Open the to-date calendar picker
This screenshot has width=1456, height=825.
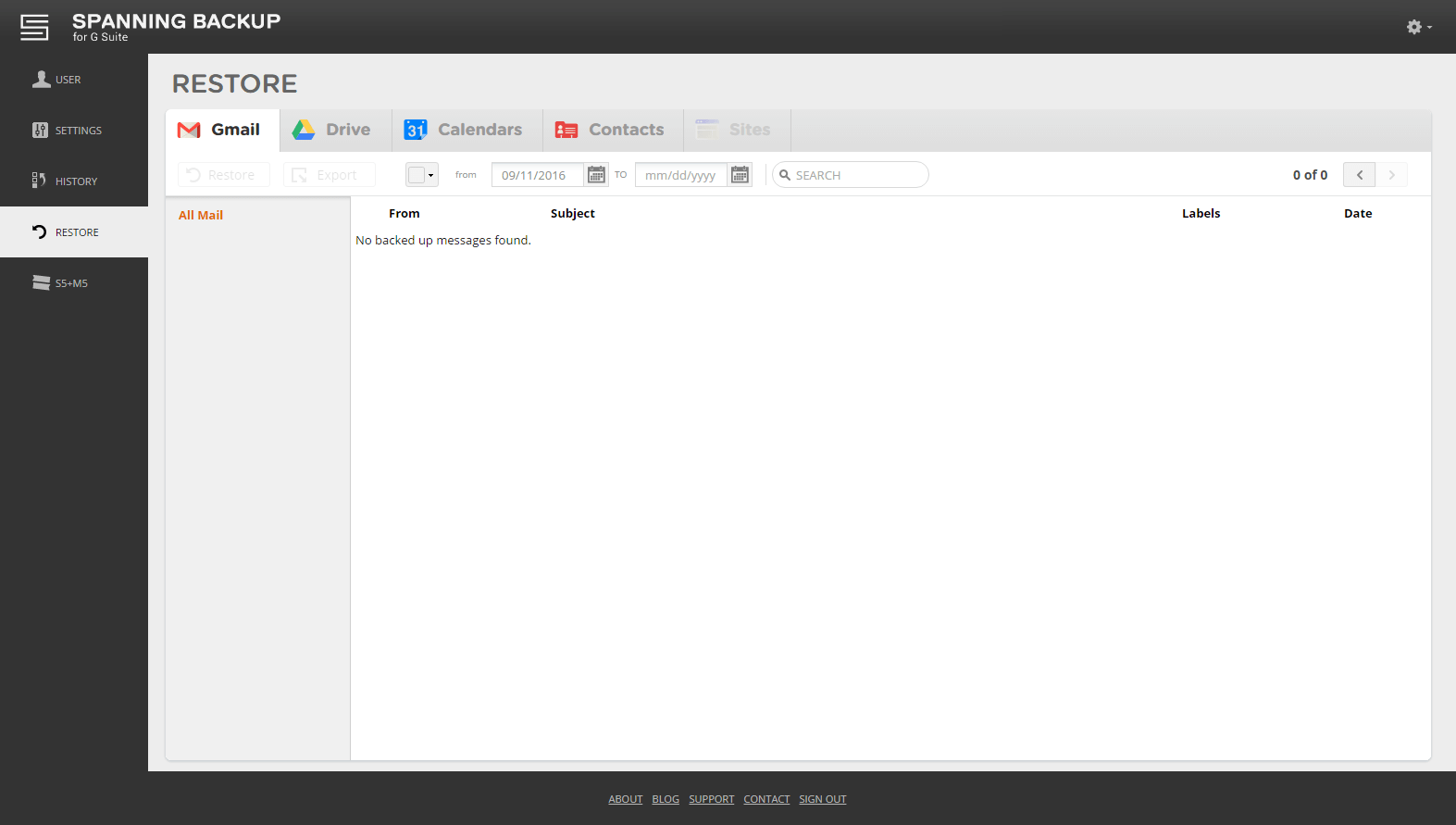point(740,175)
